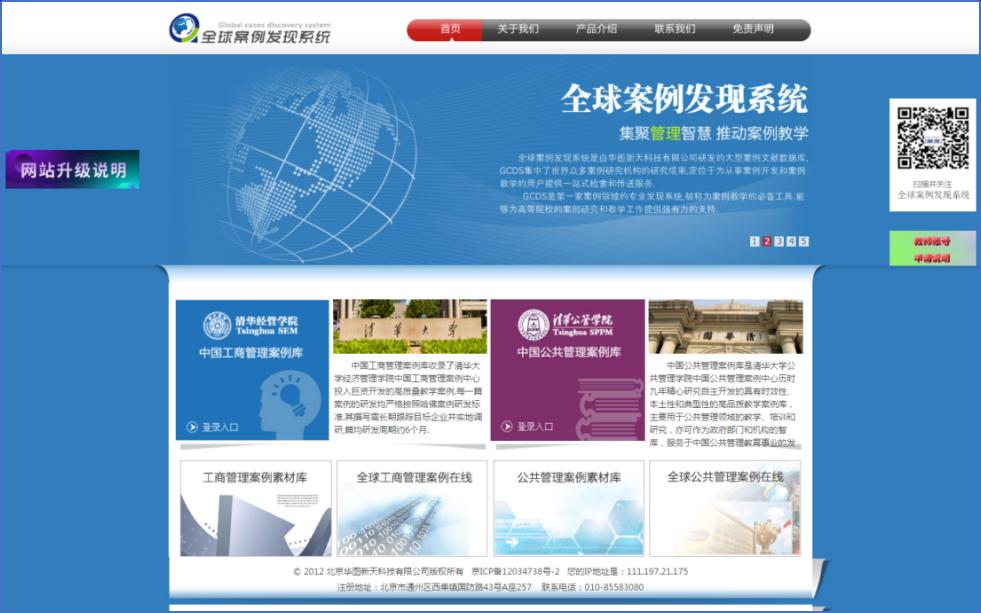Open the 工商管理案例素材库 tile

tap(254, 508)
